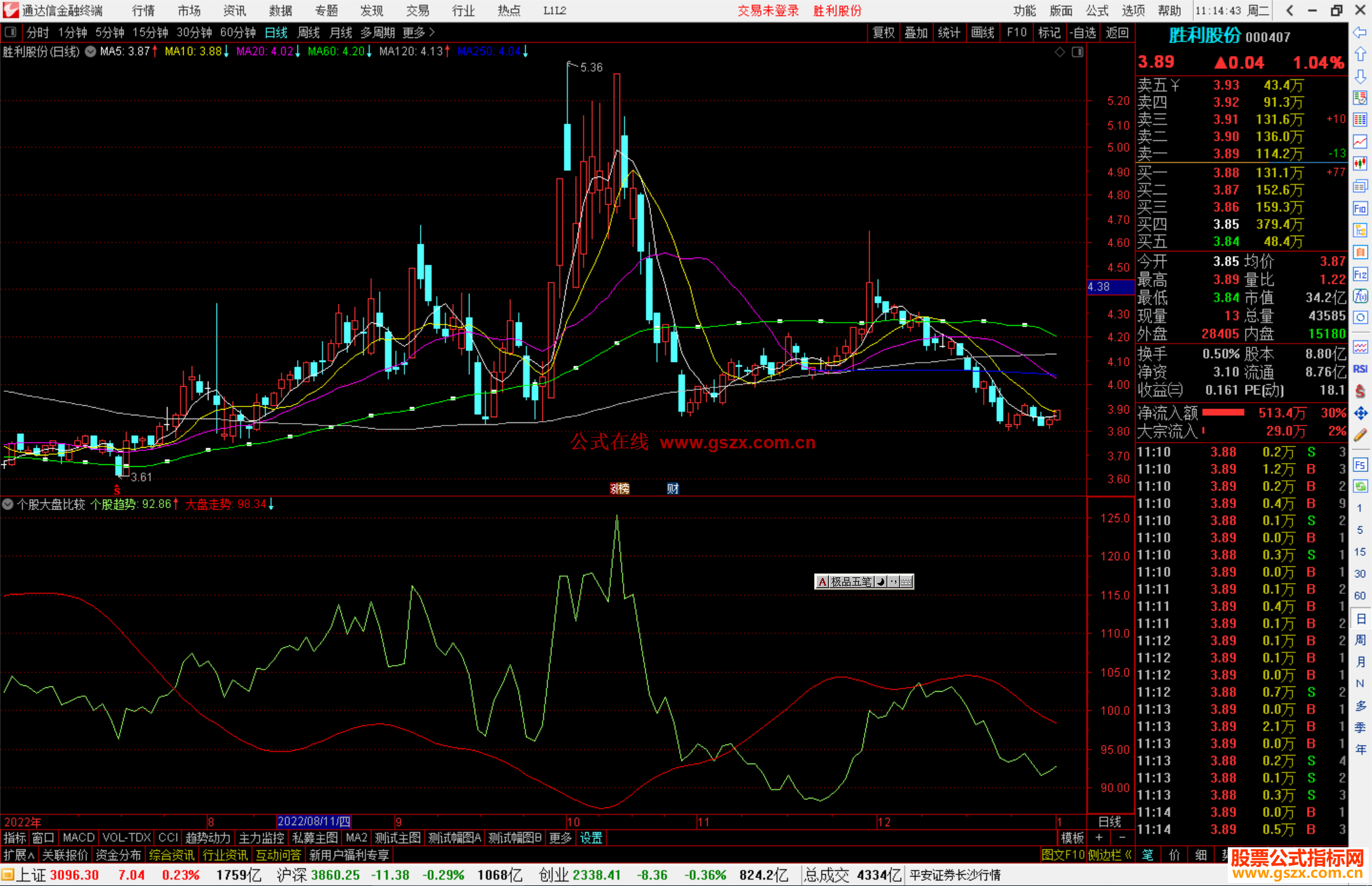The height and width of the screenshot is (886, 1372).
Task: Open the 资讯 menu
Action: tap(234, 11)
